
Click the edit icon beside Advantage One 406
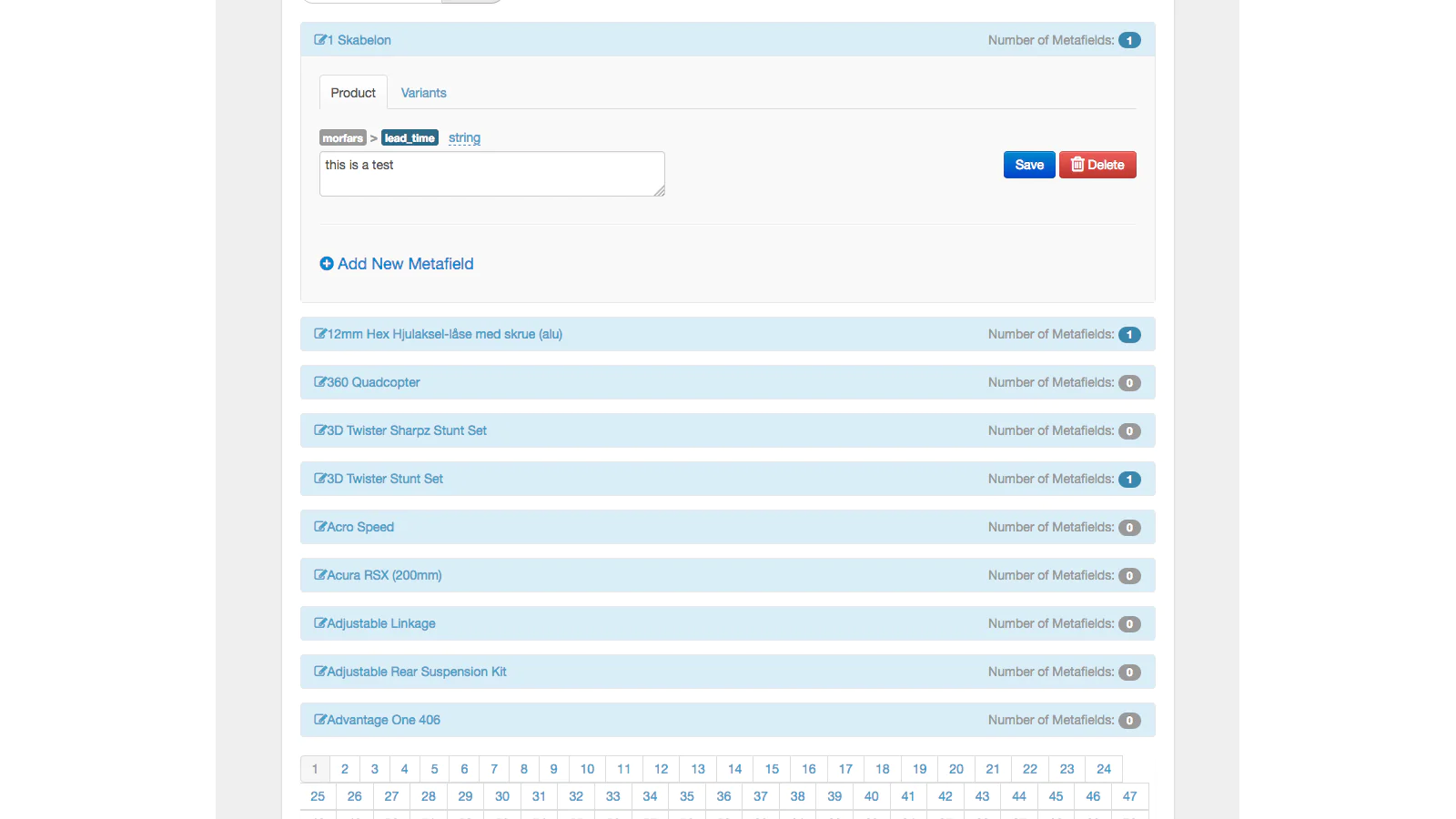point(320,720)
